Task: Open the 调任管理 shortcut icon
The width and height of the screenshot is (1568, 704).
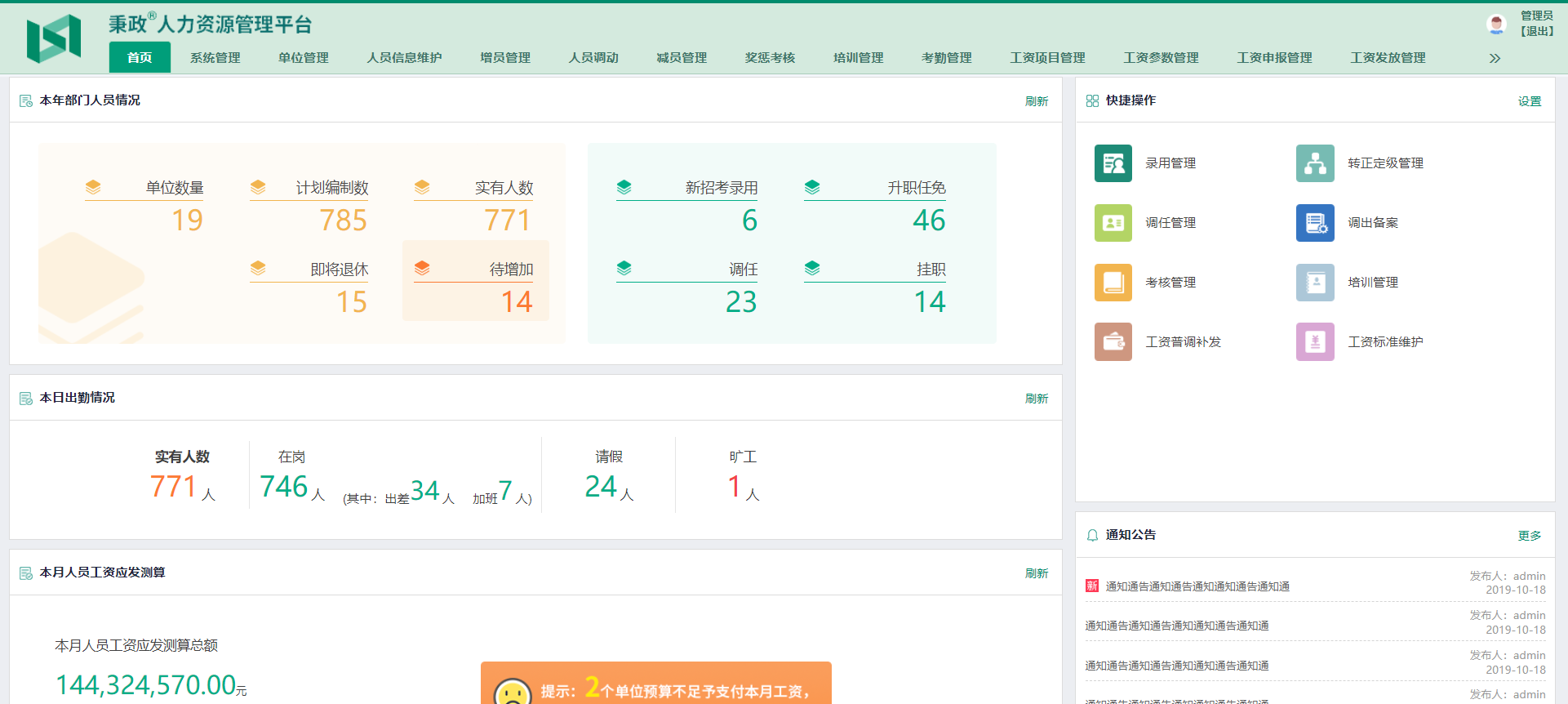Action: coord(1113,223)
